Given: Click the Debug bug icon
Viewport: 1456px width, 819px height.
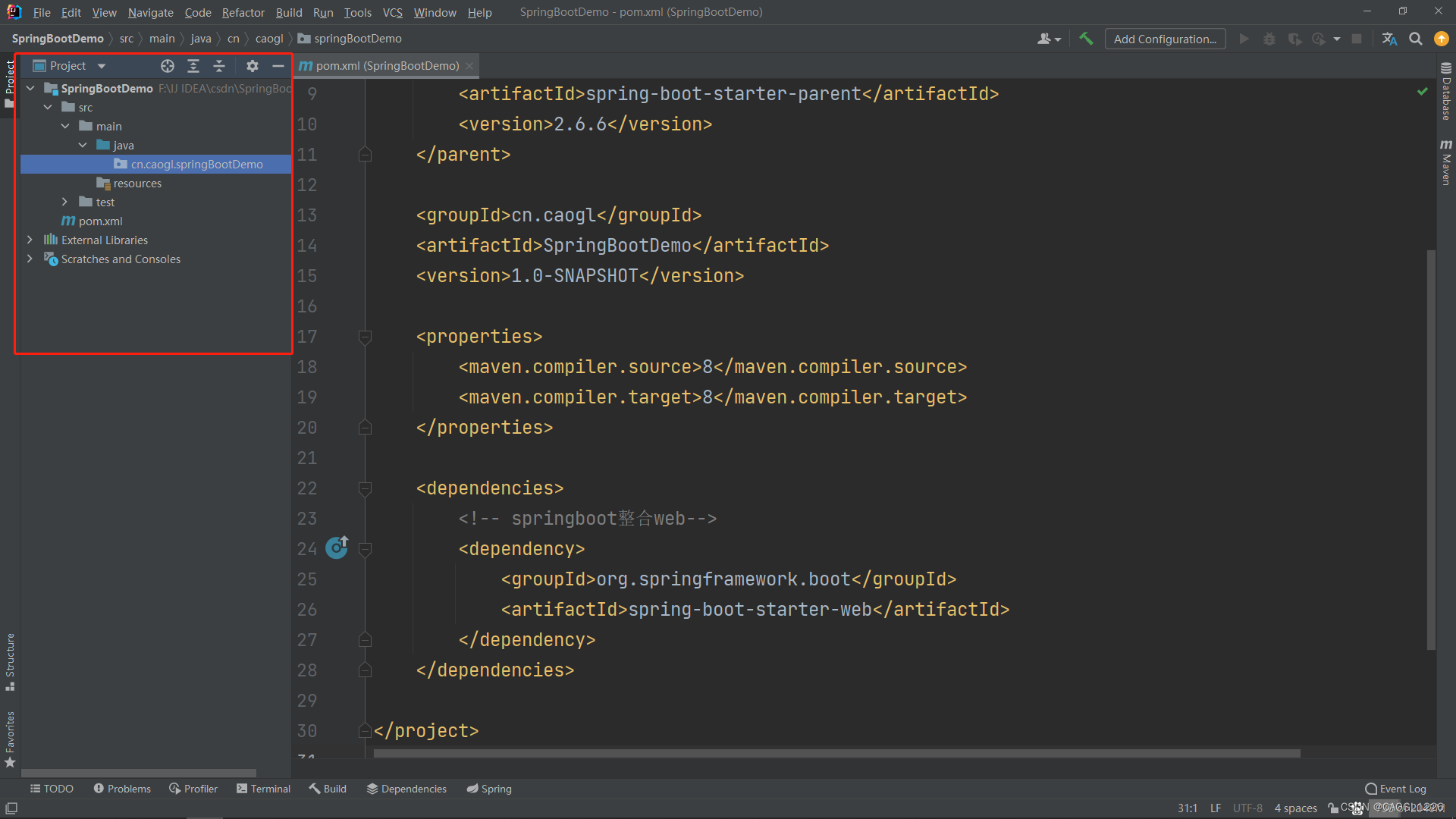Looking at the screenshot, I should click(x=1269, y=39).
